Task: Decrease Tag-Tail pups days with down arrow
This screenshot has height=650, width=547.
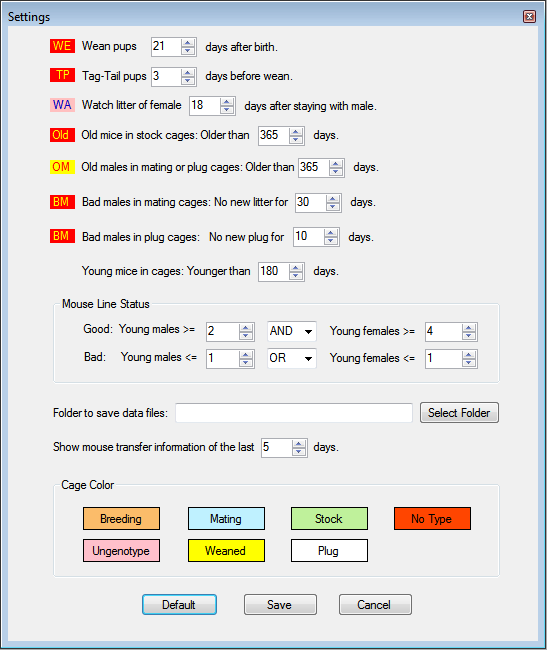Action: (188, 80)
